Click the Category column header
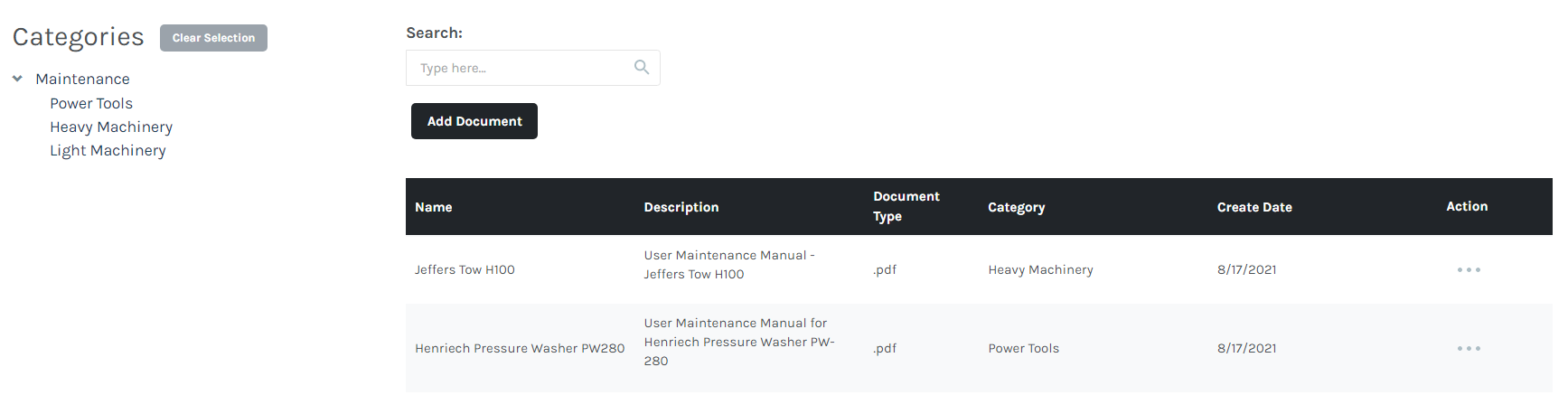 click(1016, 207)
